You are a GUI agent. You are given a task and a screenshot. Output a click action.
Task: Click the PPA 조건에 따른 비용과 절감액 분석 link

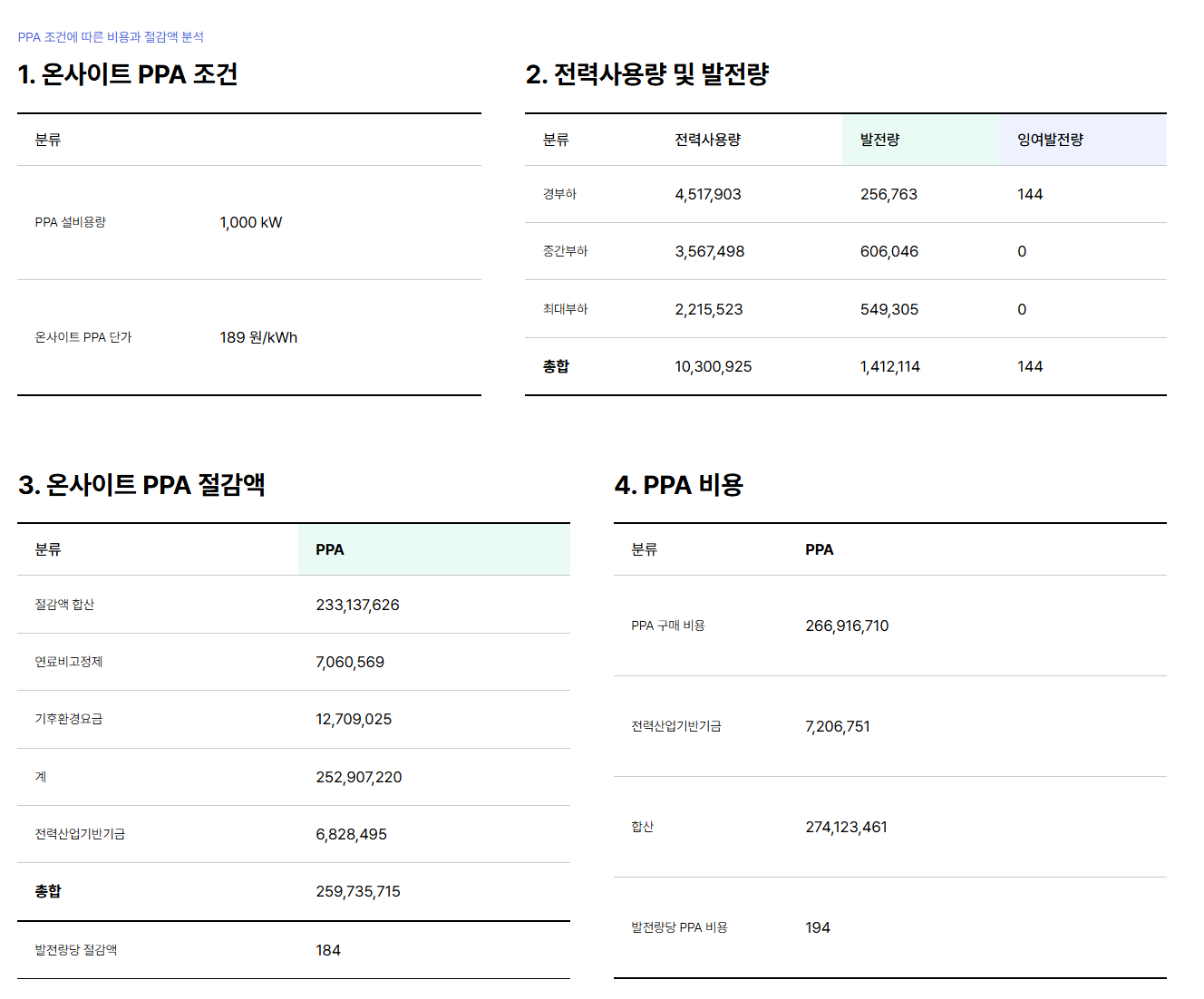(111, 37)
